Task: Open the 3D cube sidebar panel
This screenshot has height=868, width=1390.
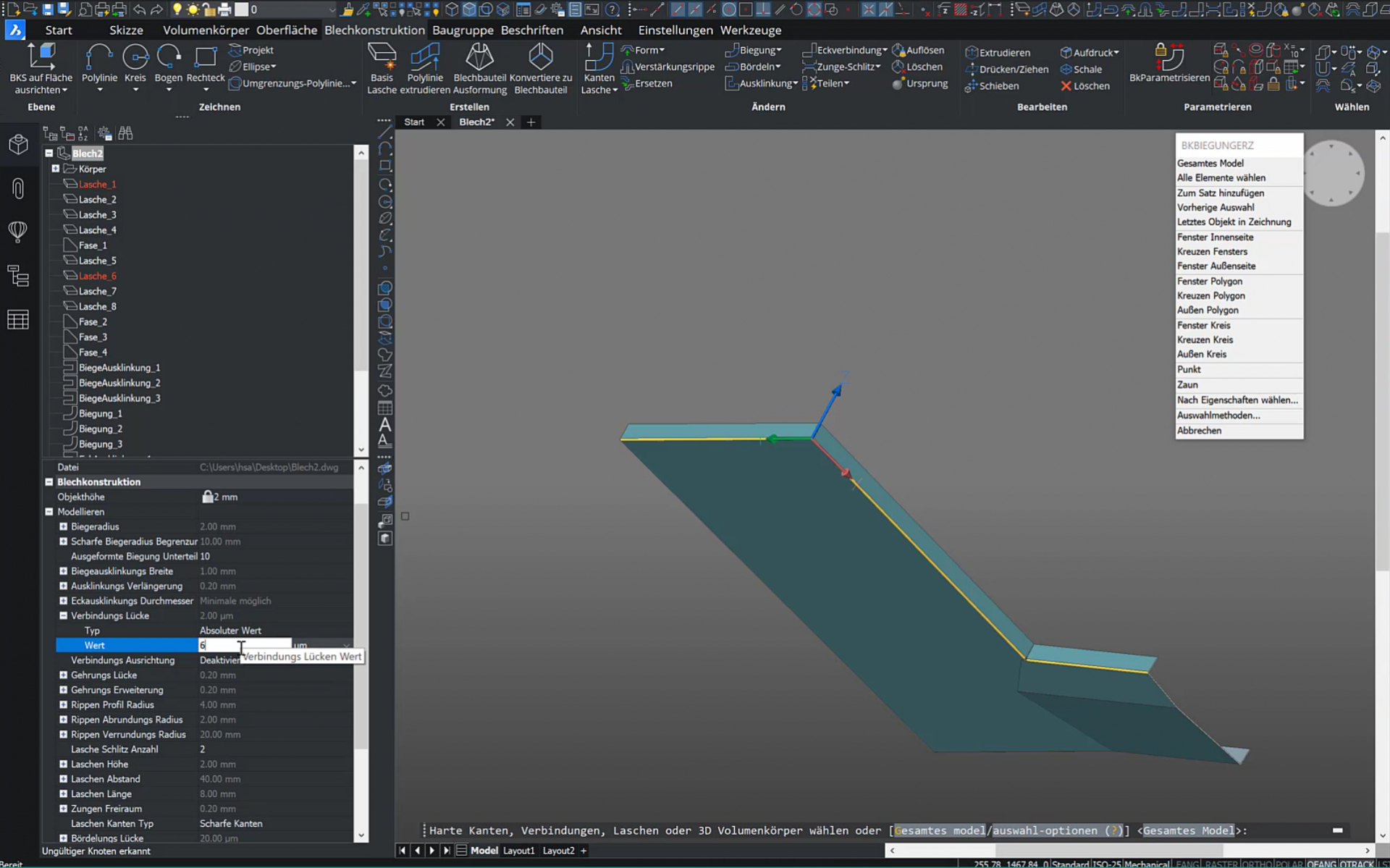Action: (18, 144)
